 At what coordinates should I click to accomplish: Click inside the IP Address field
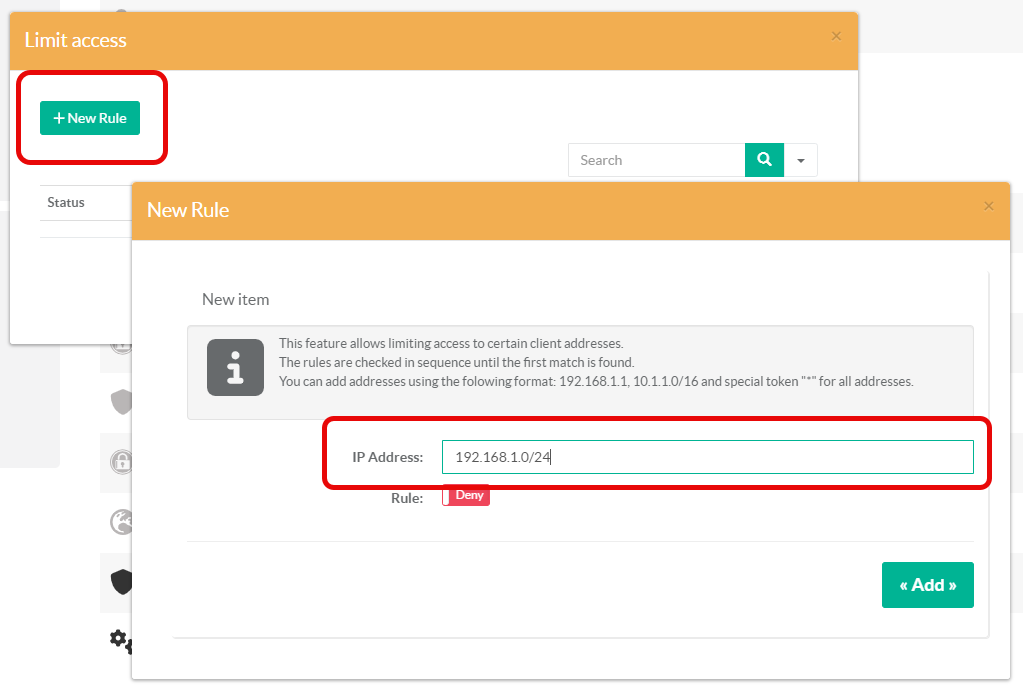click(x=707, y=457)
